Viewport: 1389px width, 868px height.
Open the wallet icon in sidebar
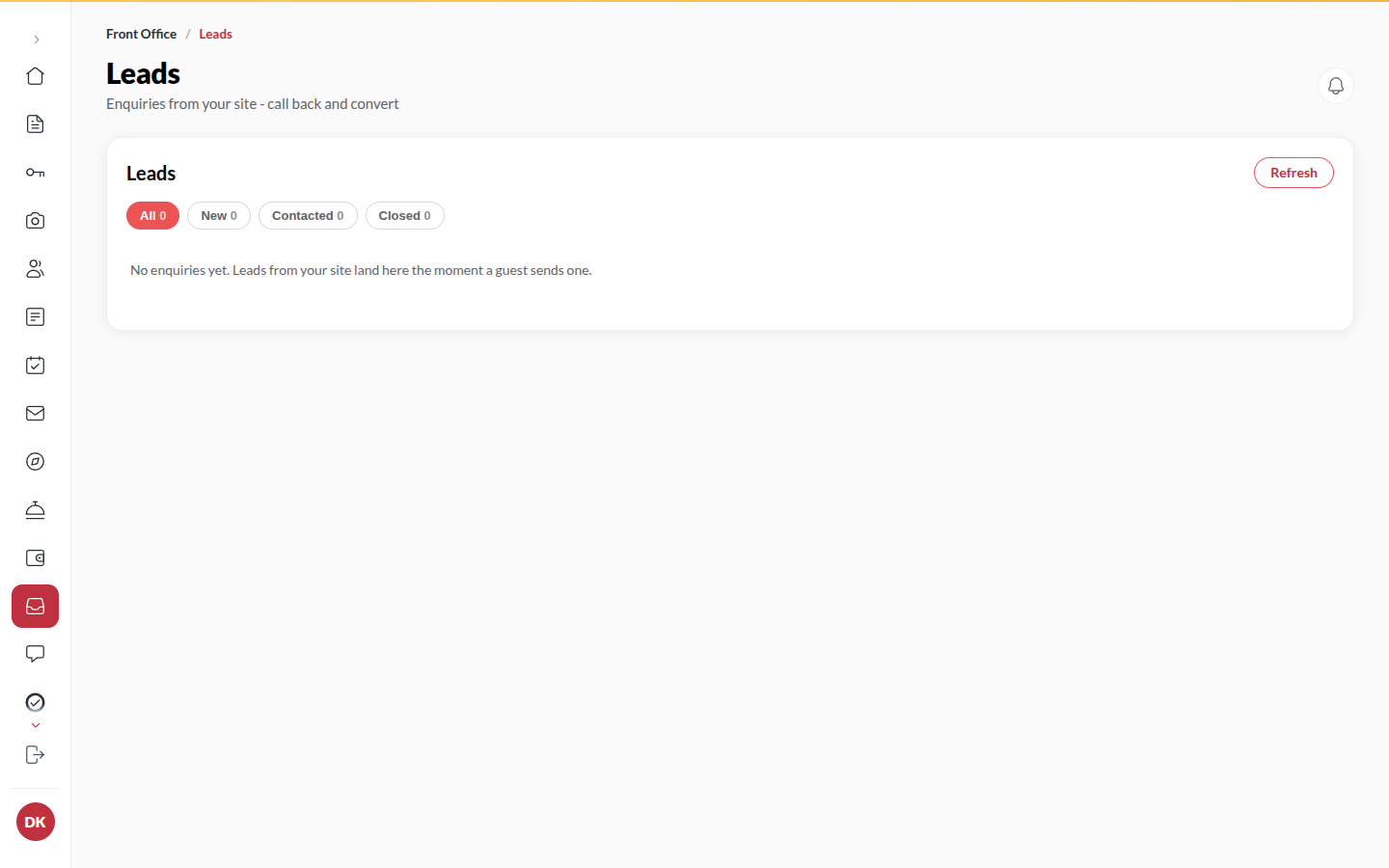(x=36, y=558)
